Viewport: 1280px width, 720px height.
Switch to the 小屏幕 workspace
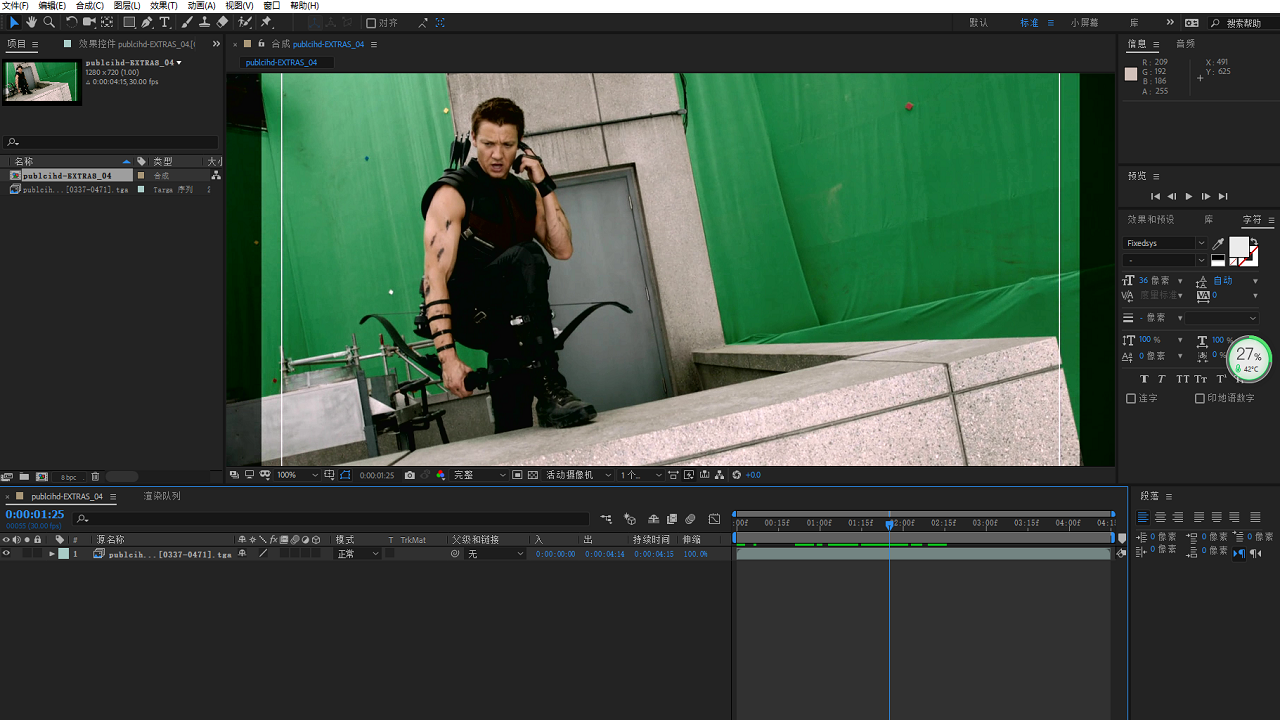(x=1084, y=22)
